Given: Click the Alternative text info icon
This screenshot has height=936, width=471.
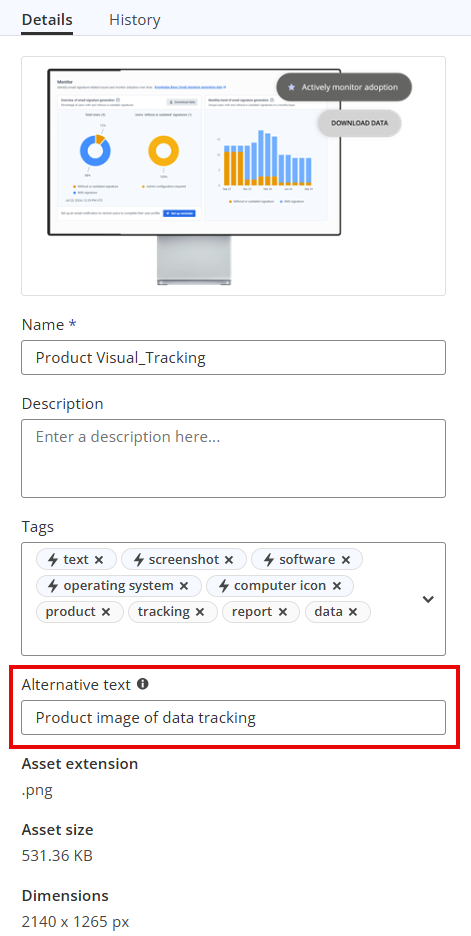Looking at the screenshot, I should 142,684.
